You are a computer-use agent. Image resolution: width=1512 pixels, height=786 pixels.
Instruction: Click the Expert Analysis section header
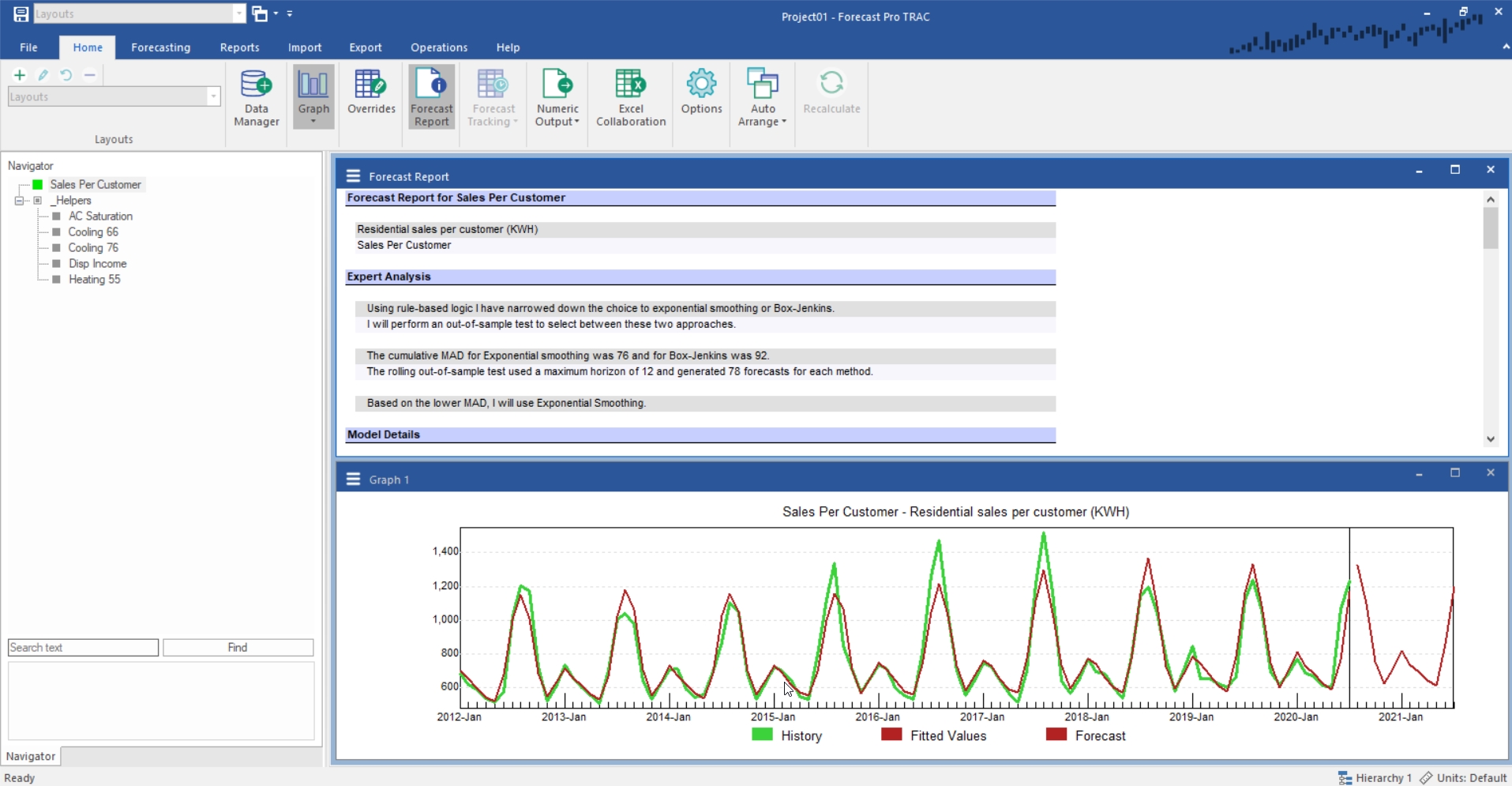700,277
